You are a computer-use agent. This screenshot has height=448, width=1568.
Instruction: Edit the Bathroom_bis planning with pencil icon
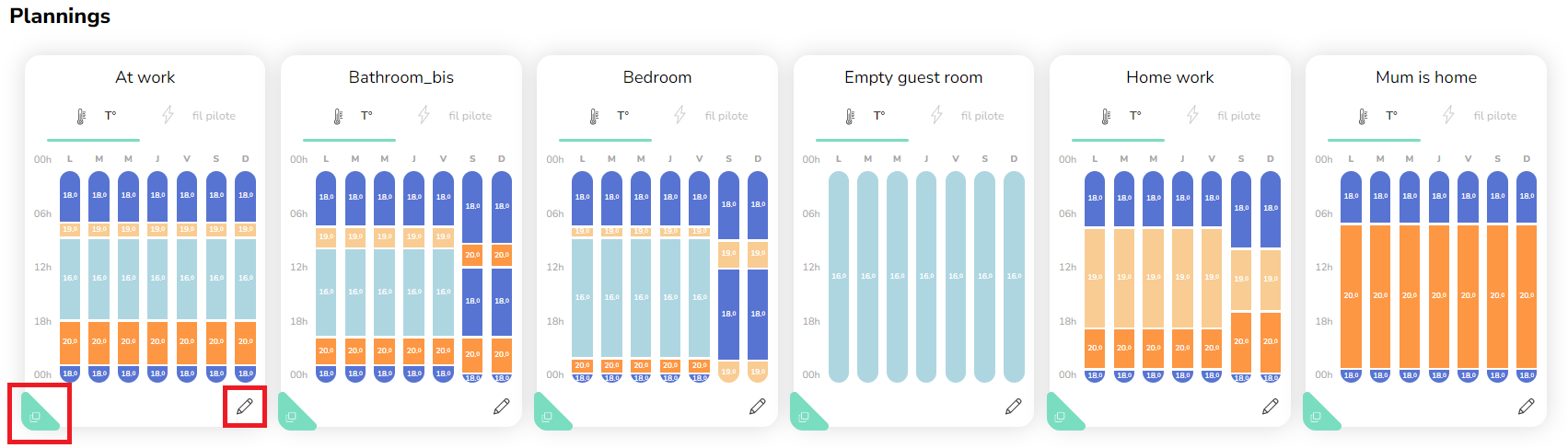tap(501, 406)
